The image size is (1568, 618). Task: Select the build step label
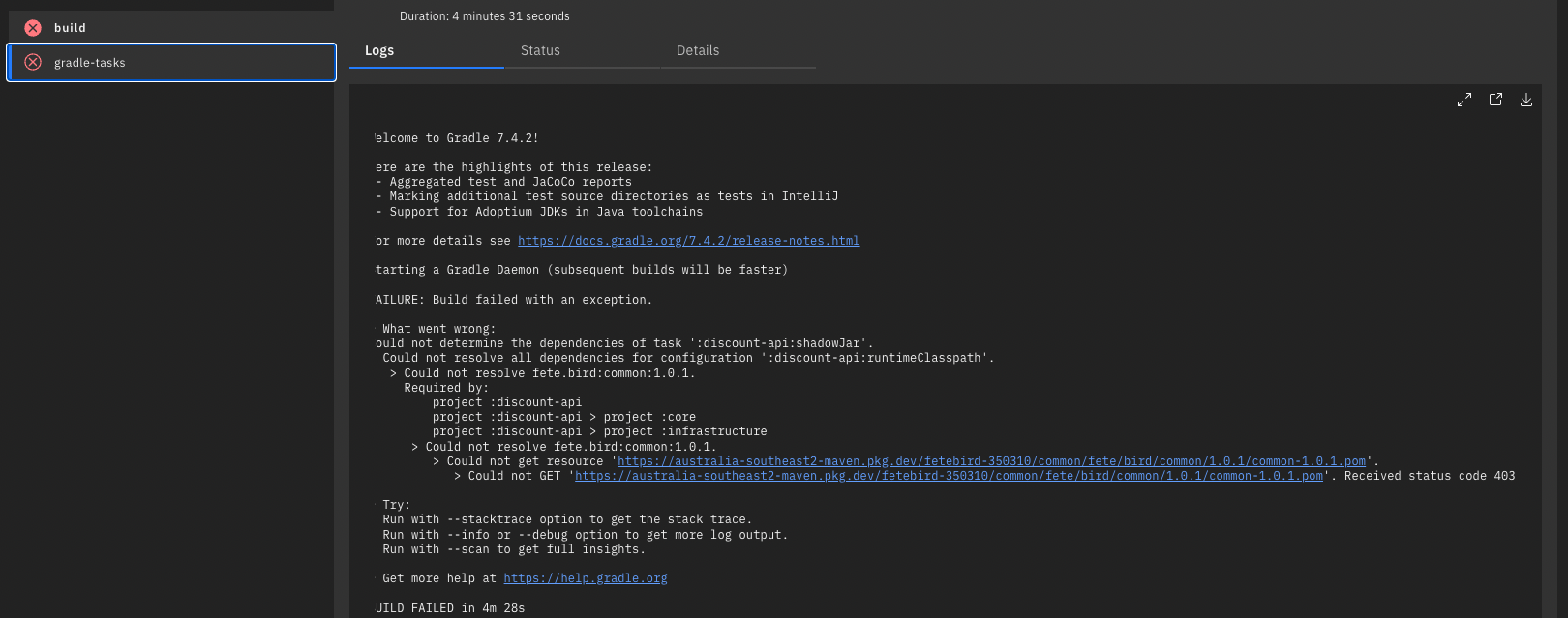70,28
